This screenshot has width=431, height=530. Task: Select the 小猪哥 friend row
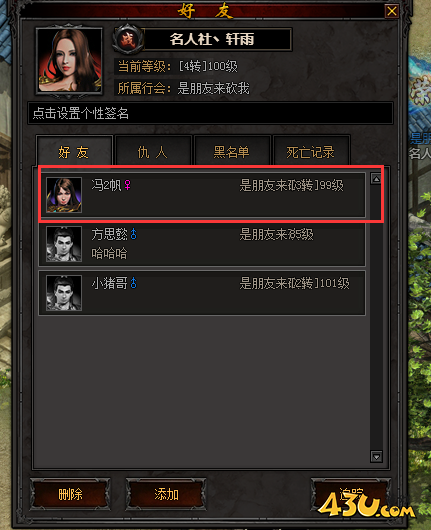202,293
